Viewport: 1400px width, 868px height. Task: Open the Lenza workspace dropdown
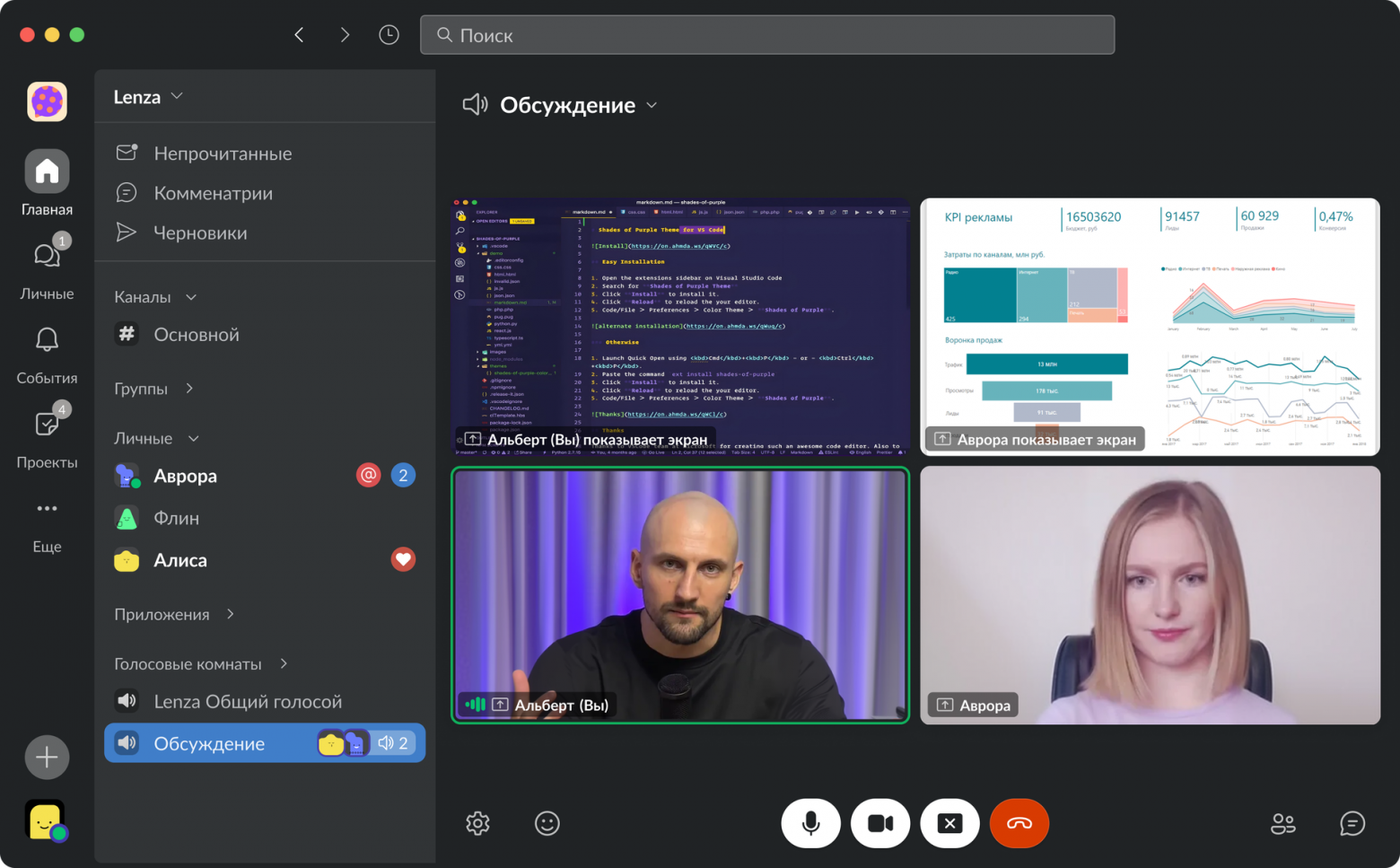(x=149, y=97)
